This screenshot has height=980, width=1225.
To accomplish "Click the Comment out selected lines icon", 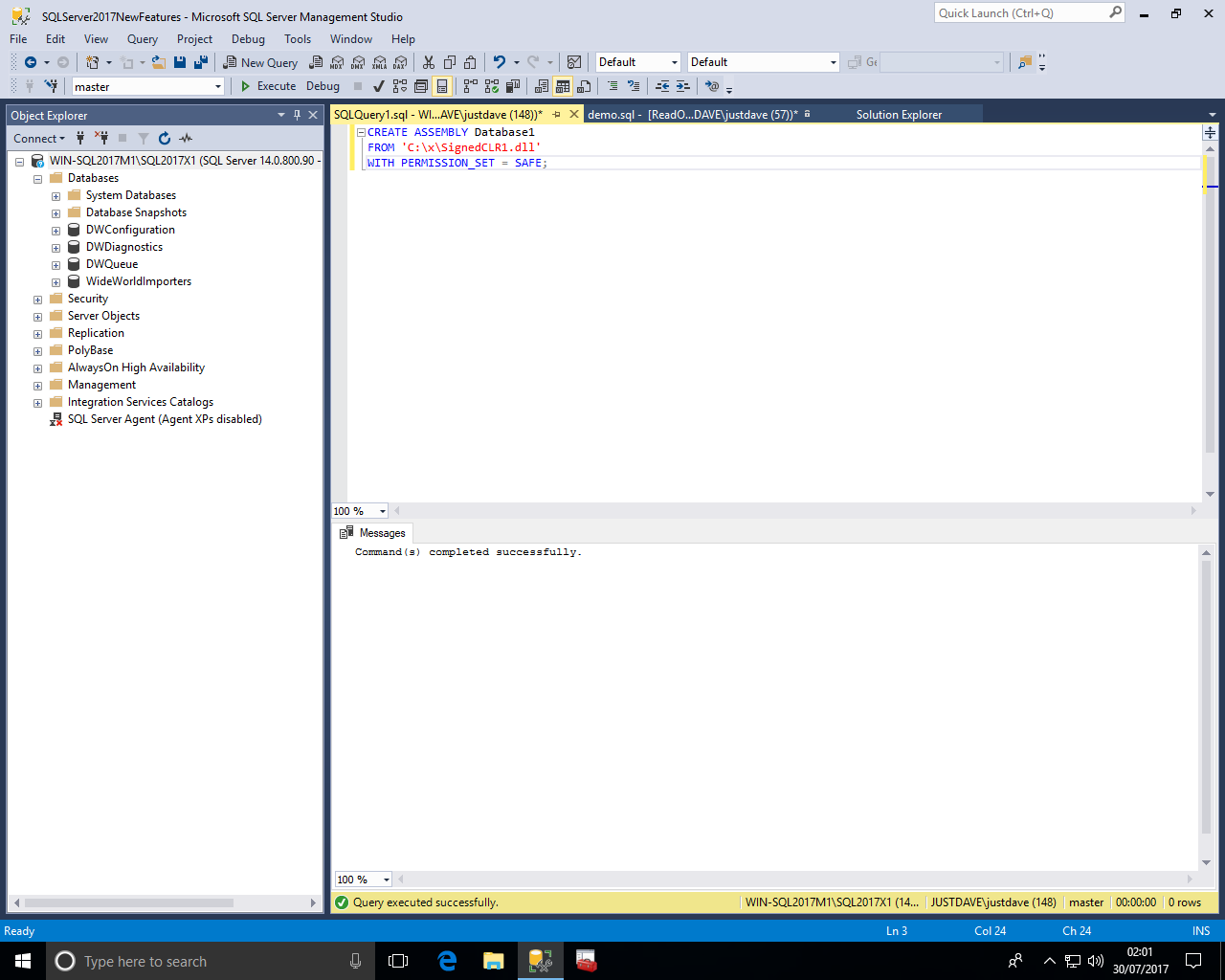I will pos(612,86).
